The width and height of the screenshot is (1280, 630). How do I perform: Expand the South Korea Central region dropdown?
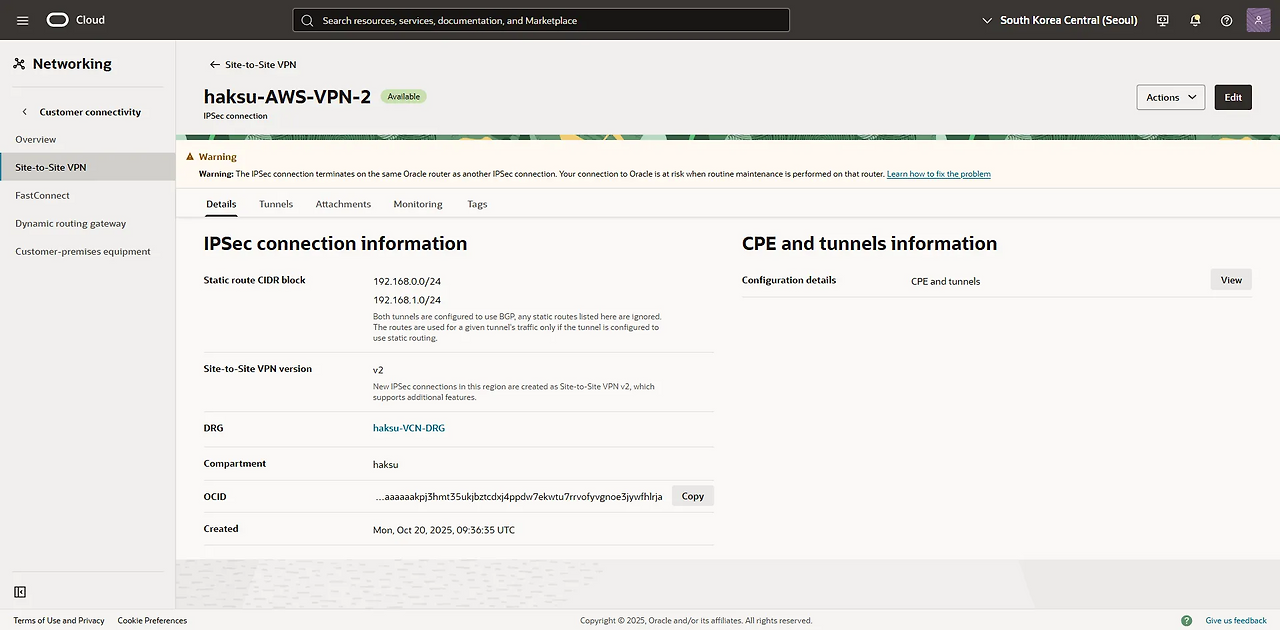pyautogui.click(x=1060, y=20)
